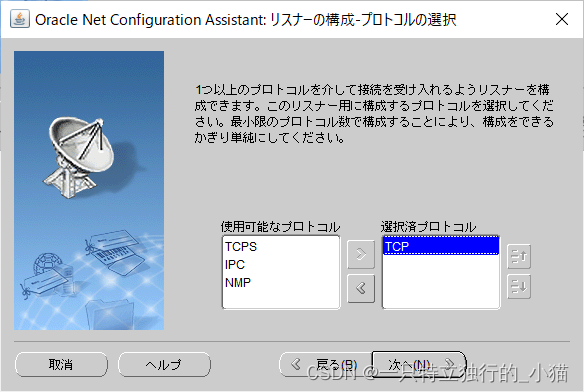Click the 取消 cancel button
The height and width of the screenshot is (392, 584).
(61, 364)
